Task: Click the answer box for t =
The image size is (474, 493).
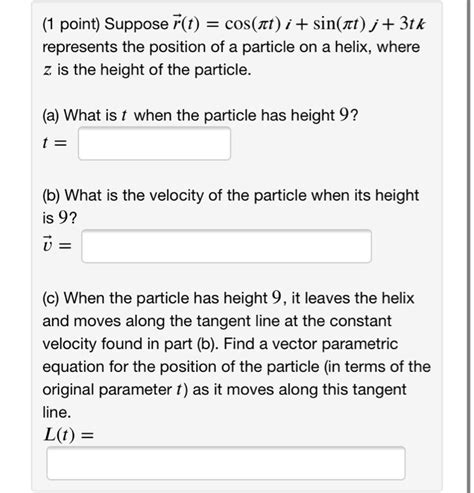Action: [x=154, y=144]
